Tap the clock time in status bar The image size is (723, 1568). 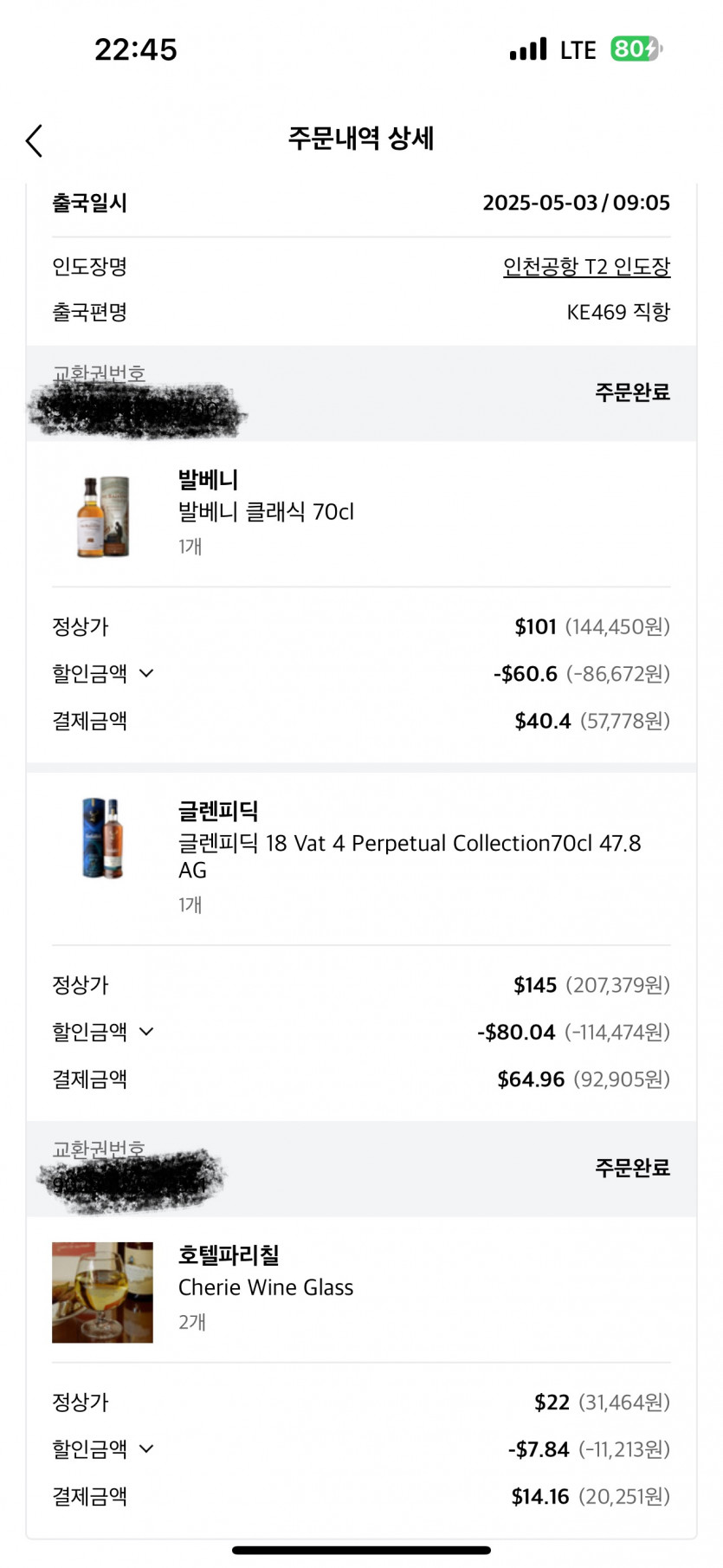[136, 49]
